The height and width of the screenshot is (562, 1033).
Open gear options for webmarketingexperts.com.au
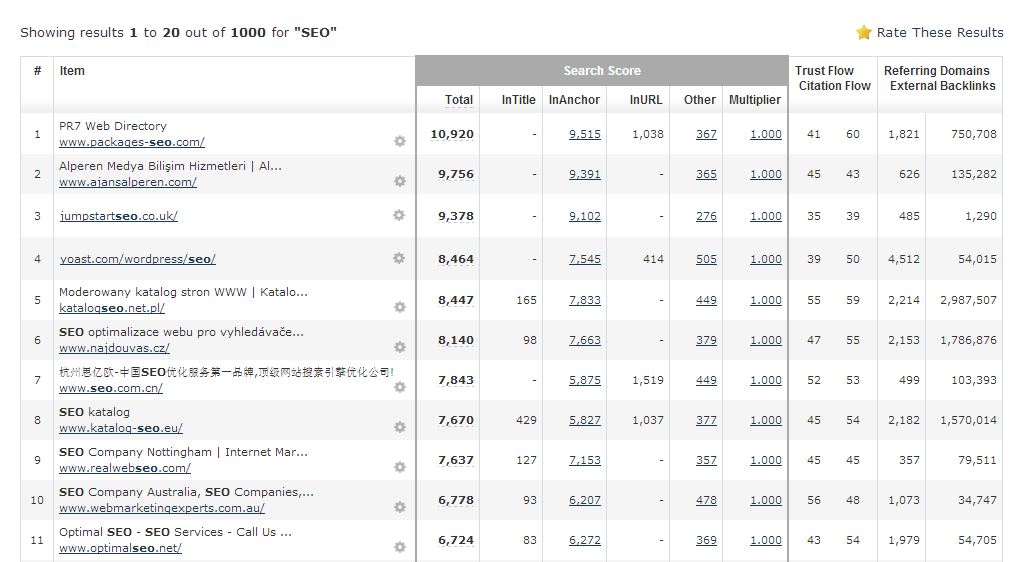400,507
